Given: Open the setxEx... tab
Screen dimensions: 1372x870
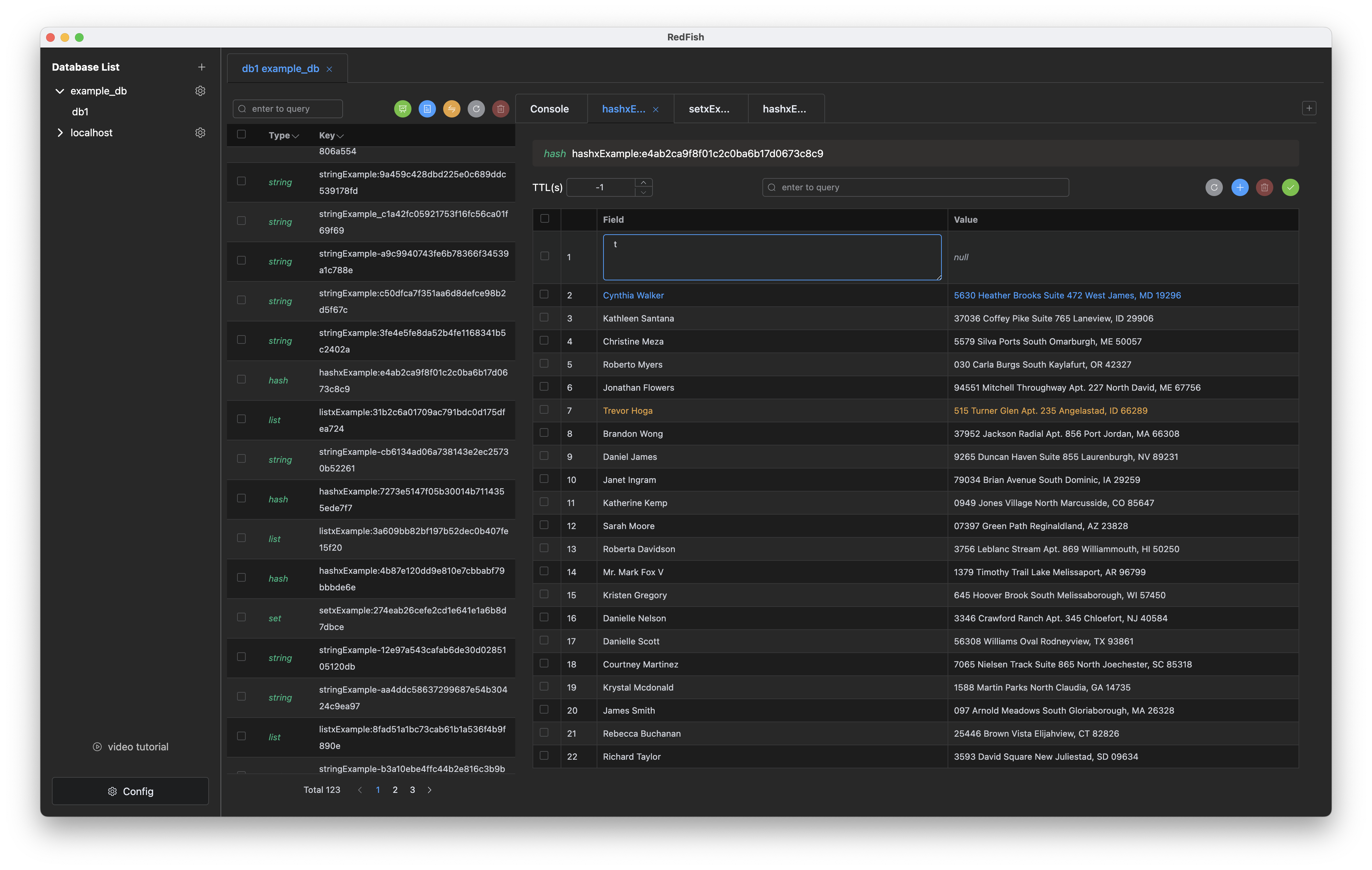Looking at the screenshot, I should point(709,109).
